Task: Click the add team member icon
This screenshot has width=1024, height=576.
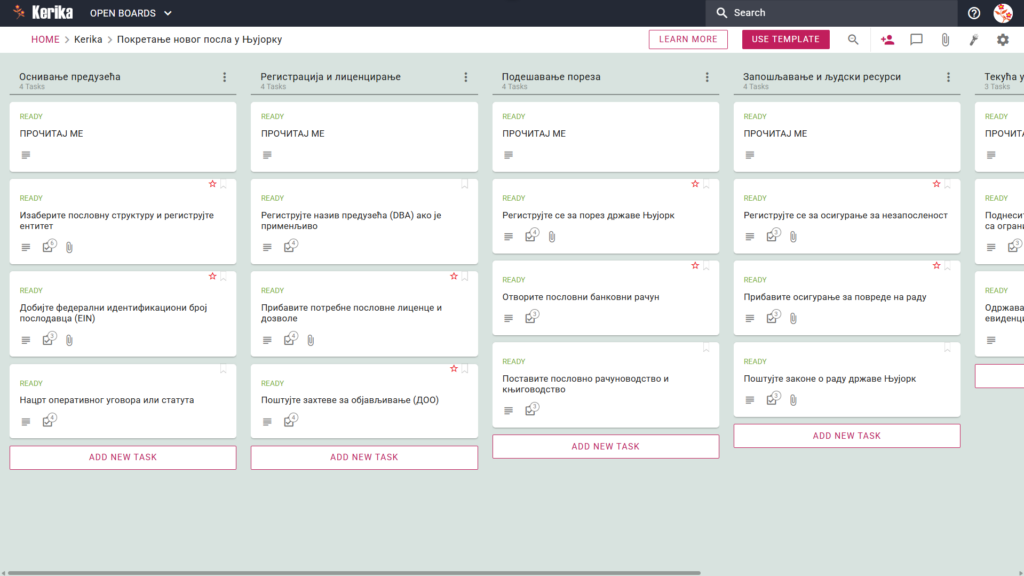Action: (x=887, y=39)
